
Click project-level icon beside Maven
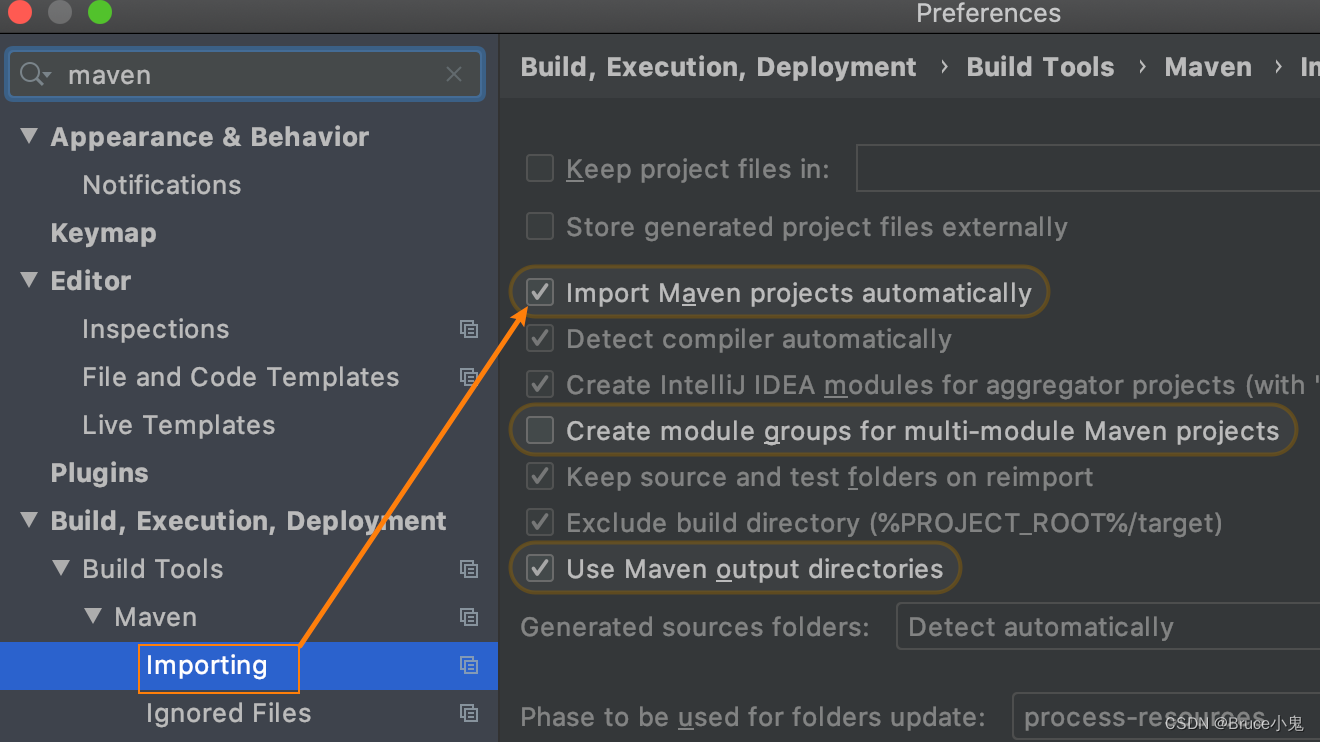click(468, 617)
